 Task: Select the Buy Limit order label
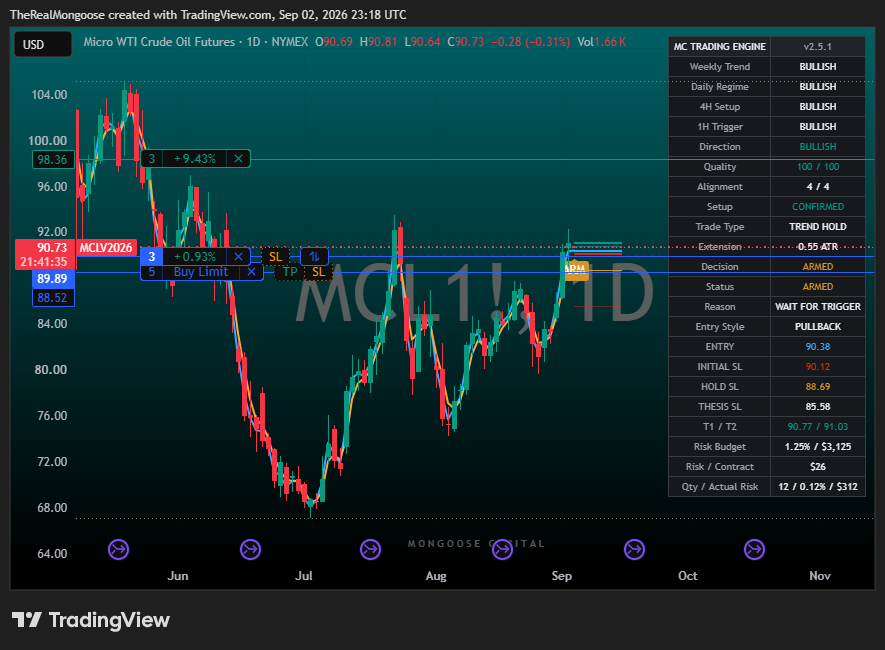[201, 272]
